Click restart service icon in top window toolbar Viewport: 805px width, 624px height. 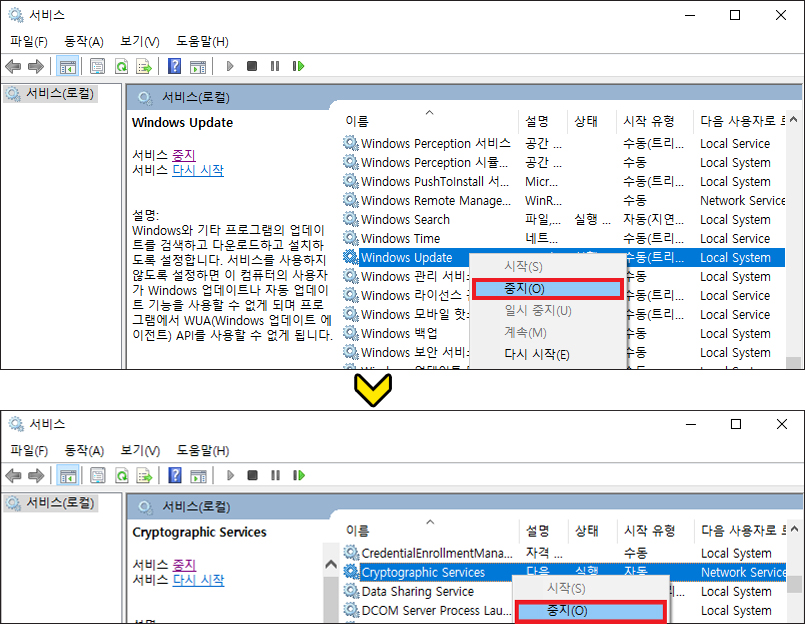(x=298, y=66)
